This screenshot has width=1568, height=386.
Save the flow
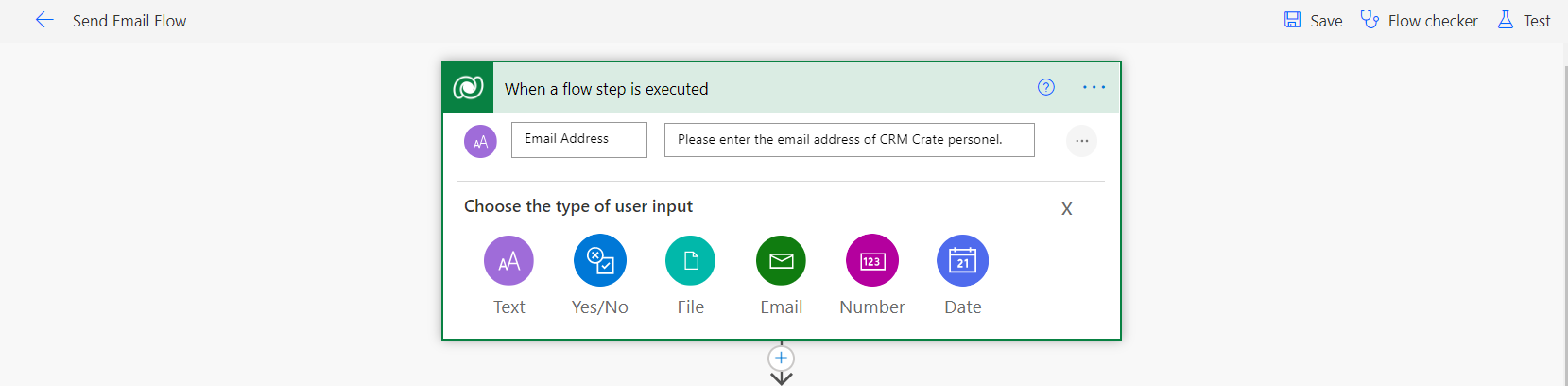(x=1313, y=20)
